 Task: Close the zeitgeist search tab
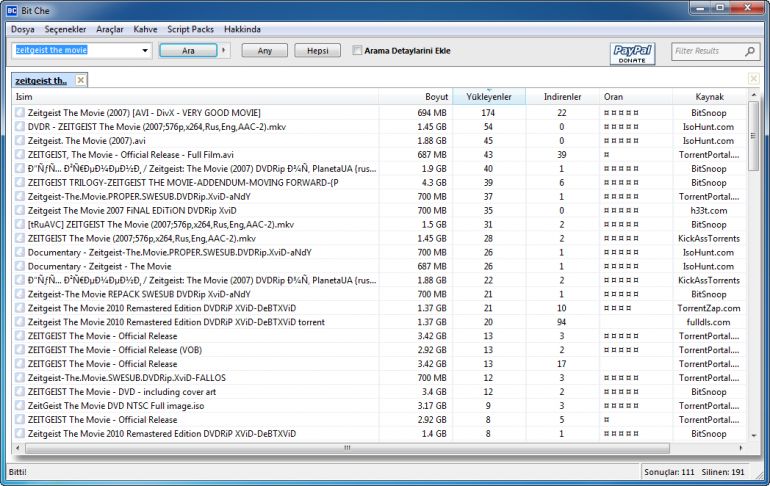pyautogui.click(x=81, y=80)
